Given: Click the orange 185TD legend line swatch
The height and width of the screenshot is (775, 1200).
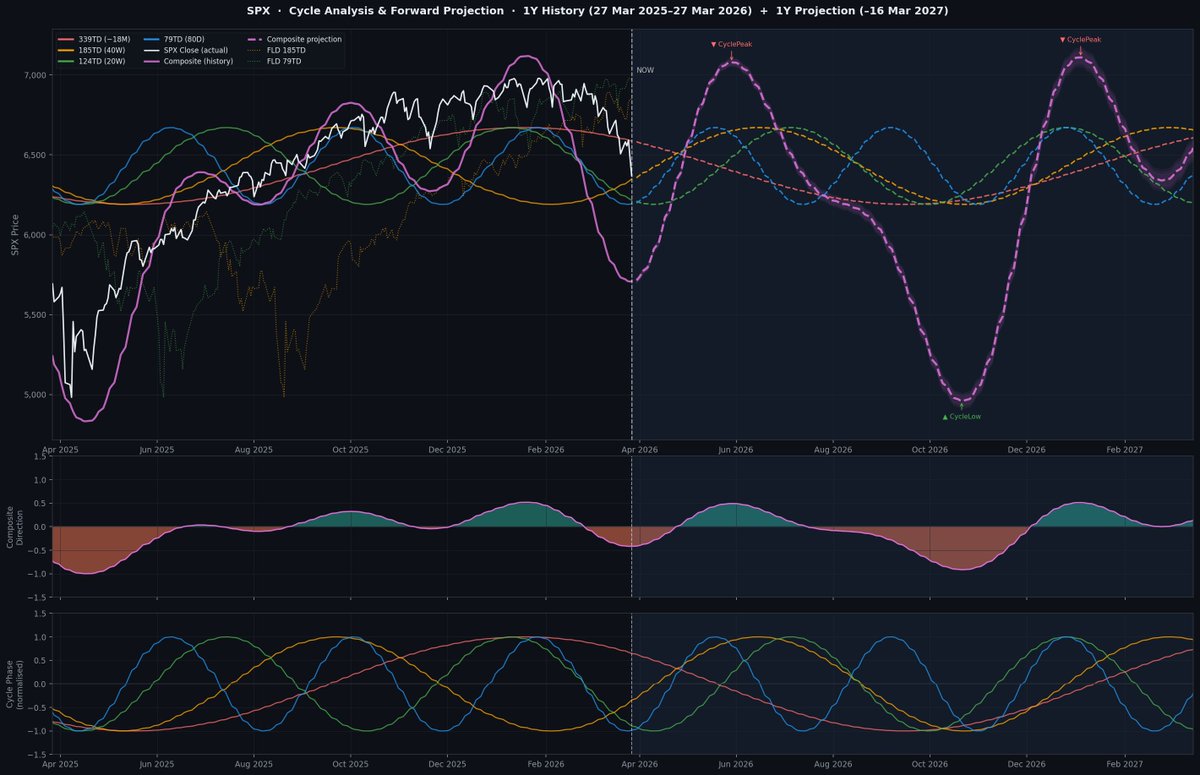Looking at the screenshot, I should tap(65, 50).
